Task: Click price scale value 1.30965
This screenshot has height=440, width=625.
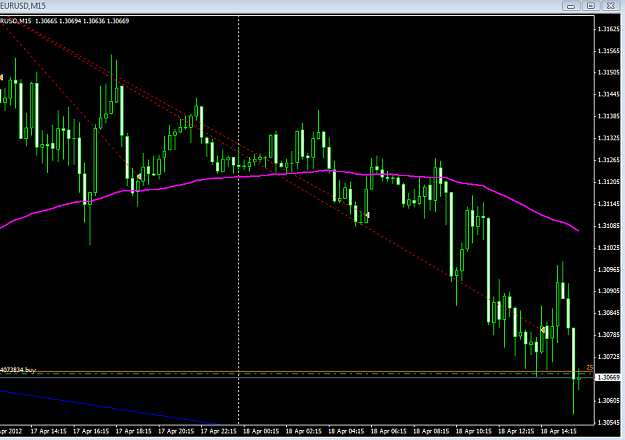Action: click(609, 269)
